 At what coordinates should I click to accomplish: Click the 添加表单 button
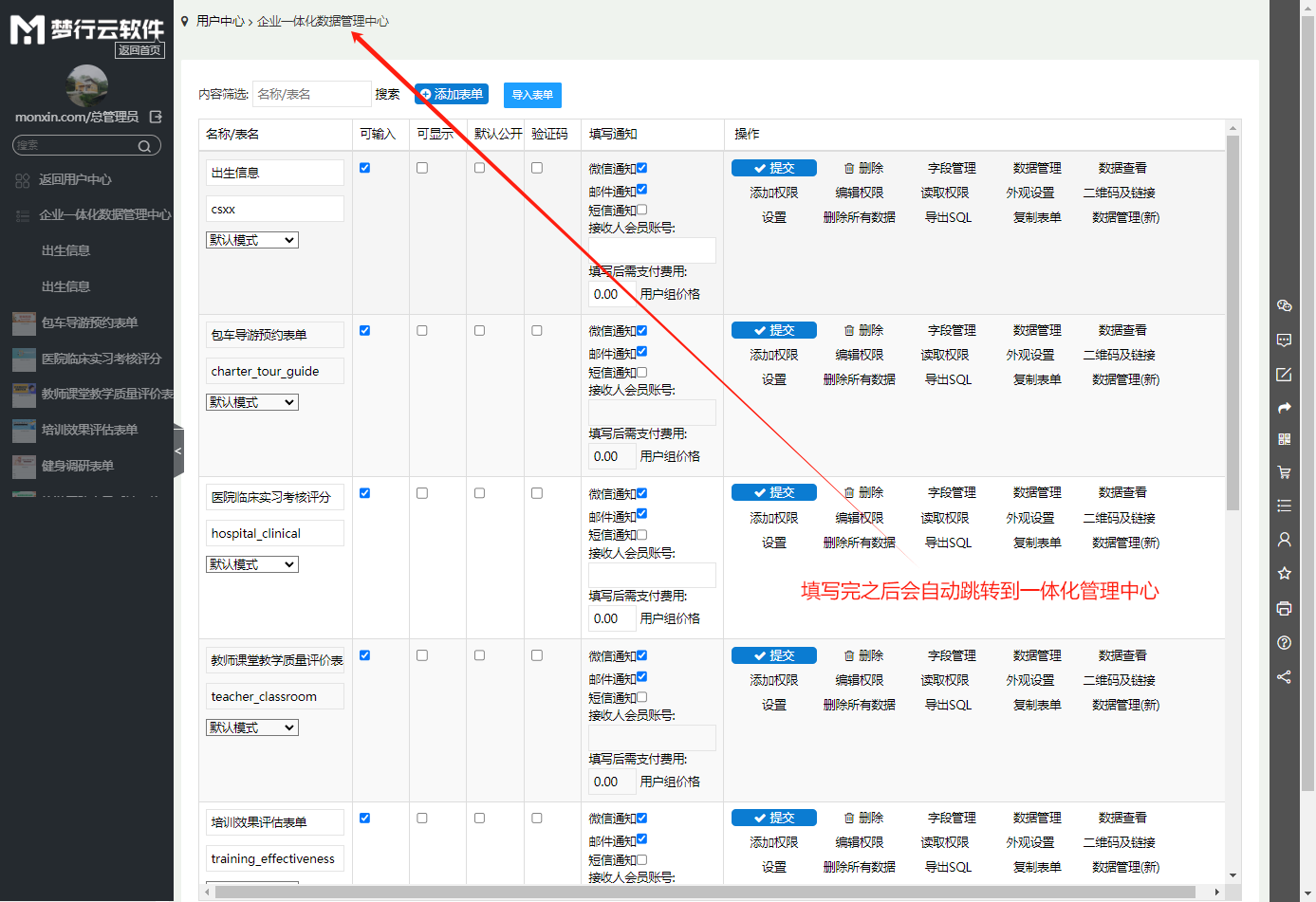452,94
